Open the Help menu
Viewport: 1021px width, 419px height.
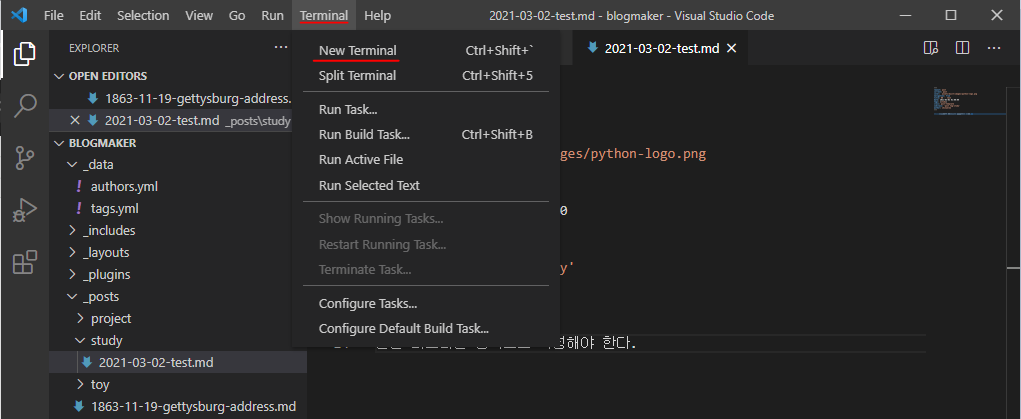[378, 15]
